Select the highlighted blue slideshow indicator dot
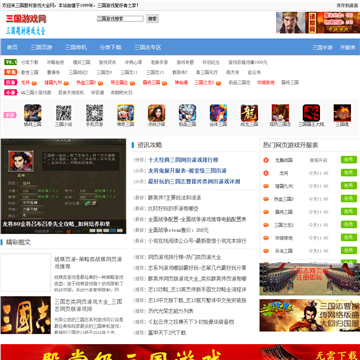 (113, 230)
